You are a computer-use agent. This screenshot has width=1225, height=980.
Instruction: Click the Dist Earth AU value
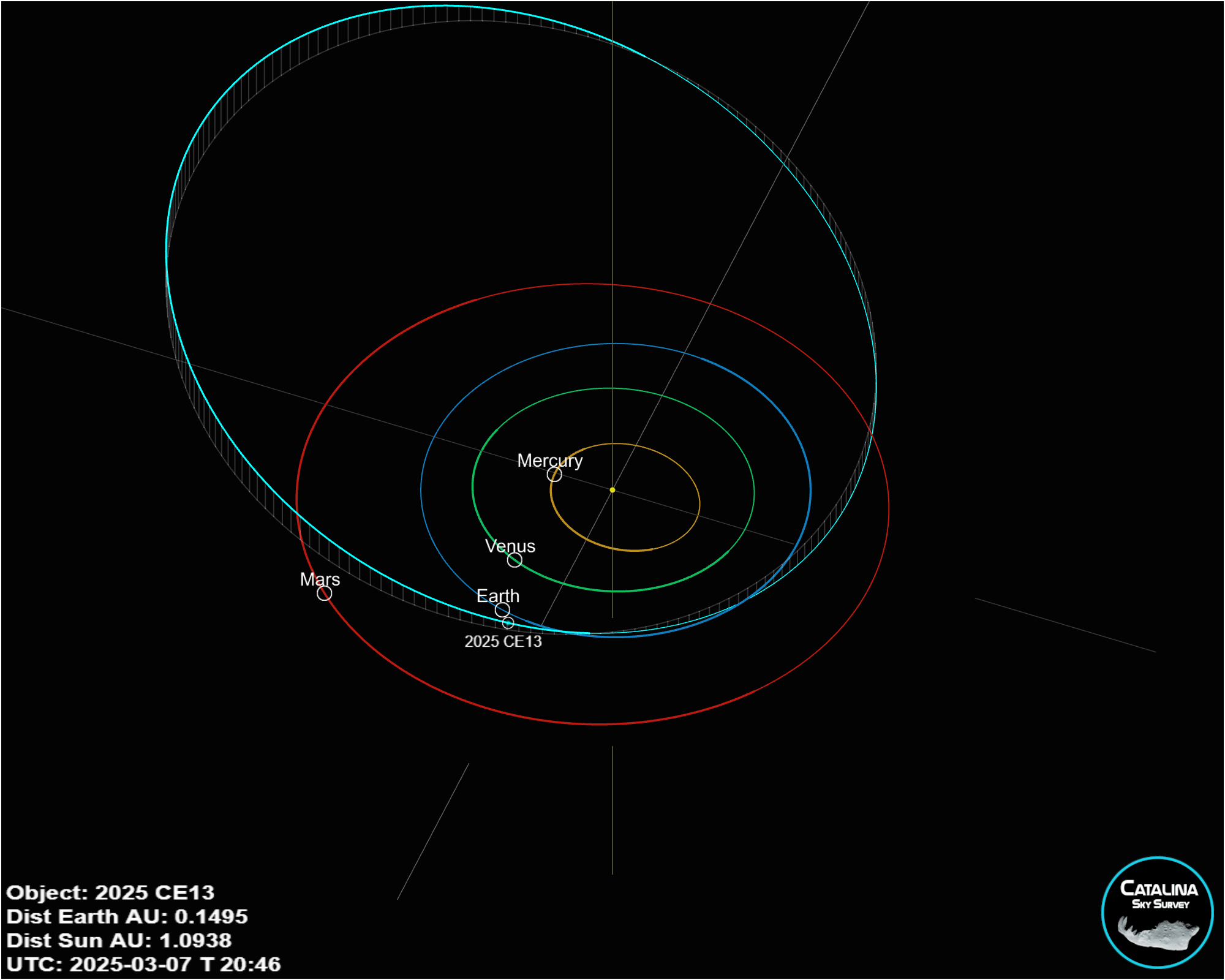pos(211,916)
